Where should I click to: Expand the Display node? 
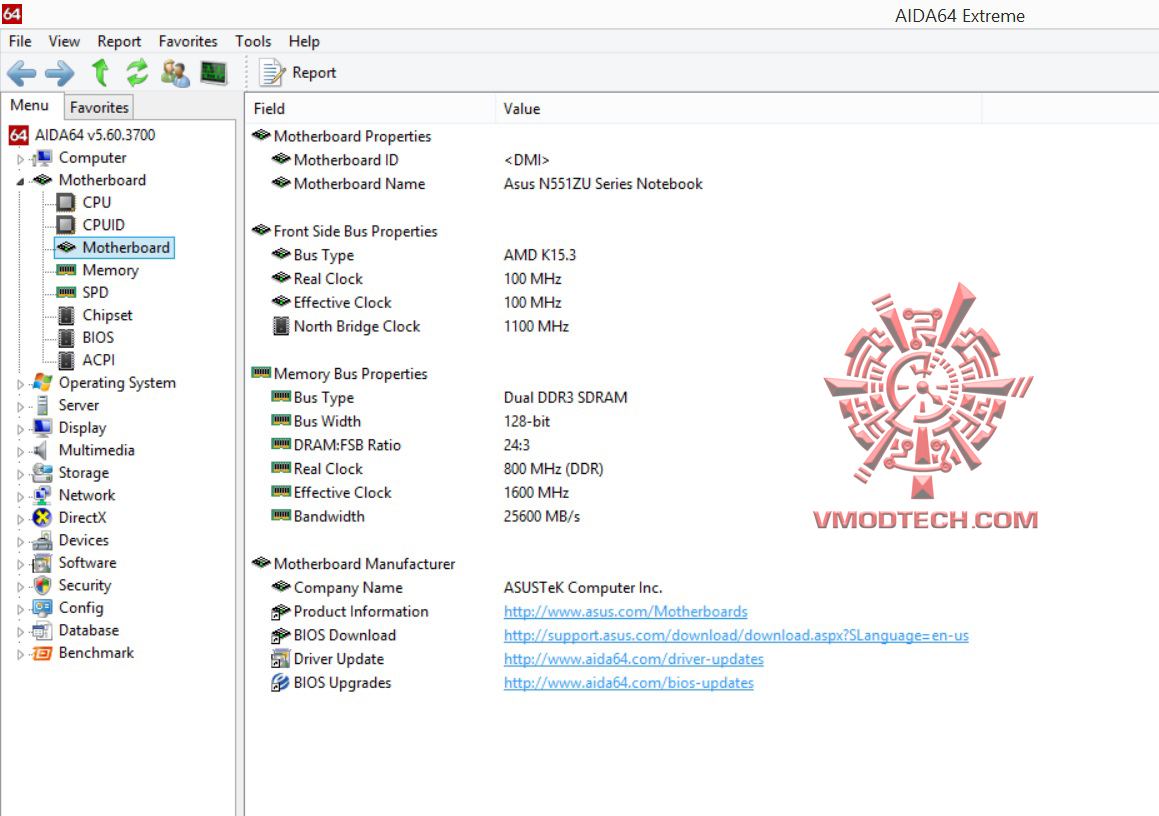[x=20, y=429]
